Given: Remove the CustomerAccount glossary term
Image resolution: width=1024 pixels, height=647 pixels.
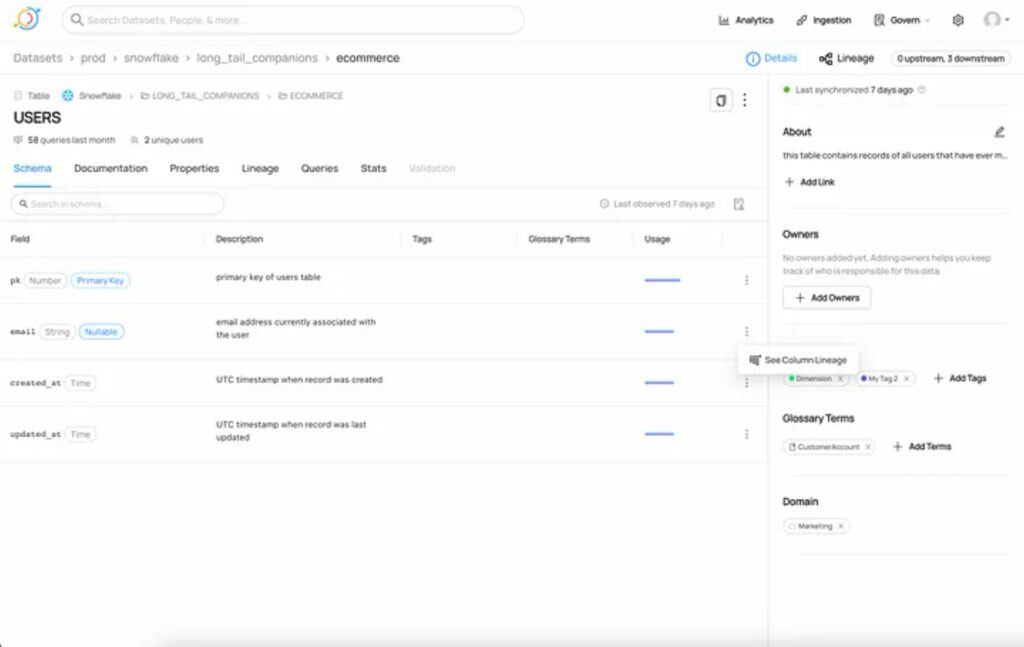Looking at the screenshot, I should tap(868, 446).
